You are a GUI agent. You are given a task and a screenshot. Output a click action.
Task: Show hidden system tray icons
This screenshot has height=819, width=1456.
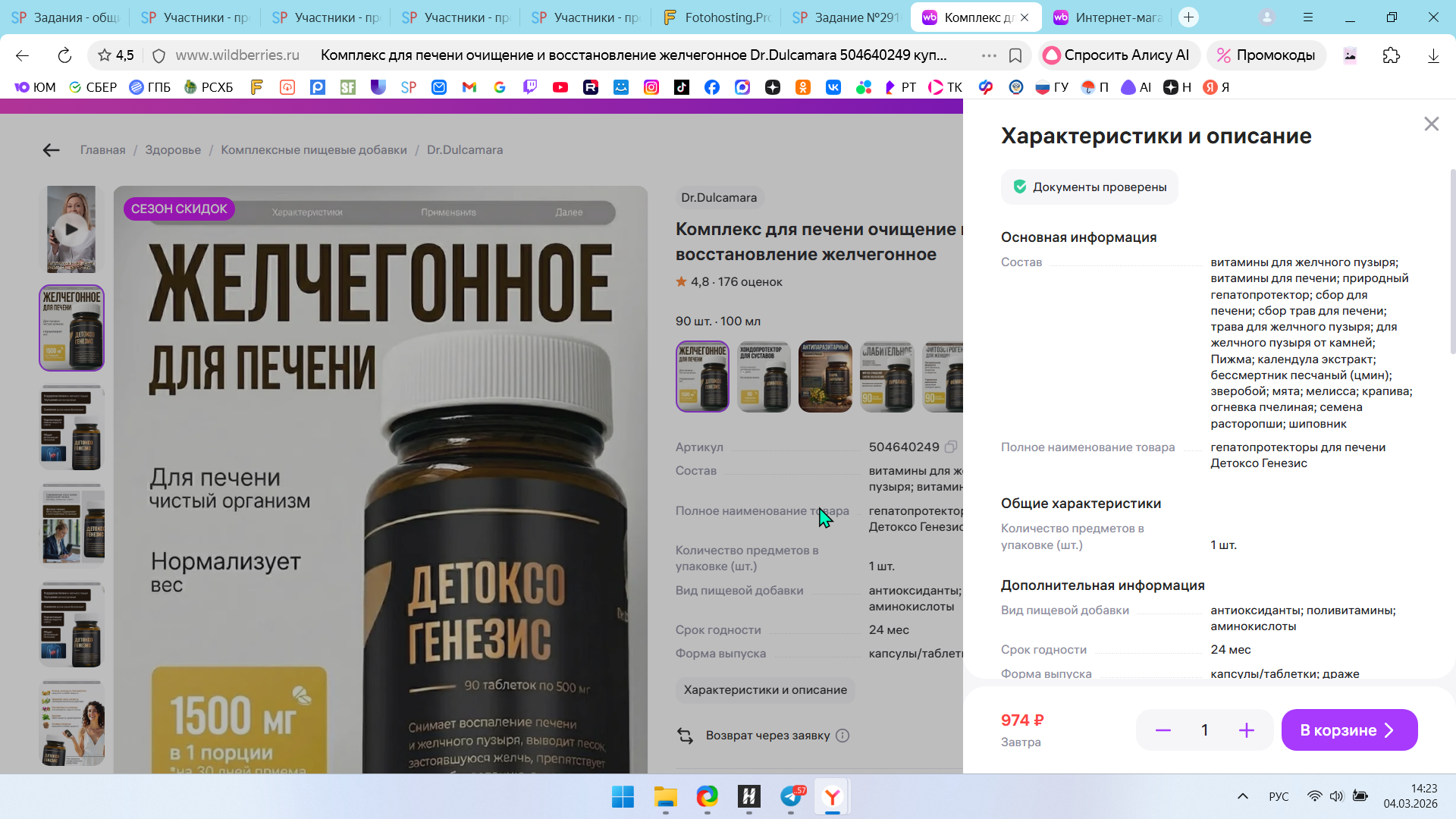(x=1242, y=796)
